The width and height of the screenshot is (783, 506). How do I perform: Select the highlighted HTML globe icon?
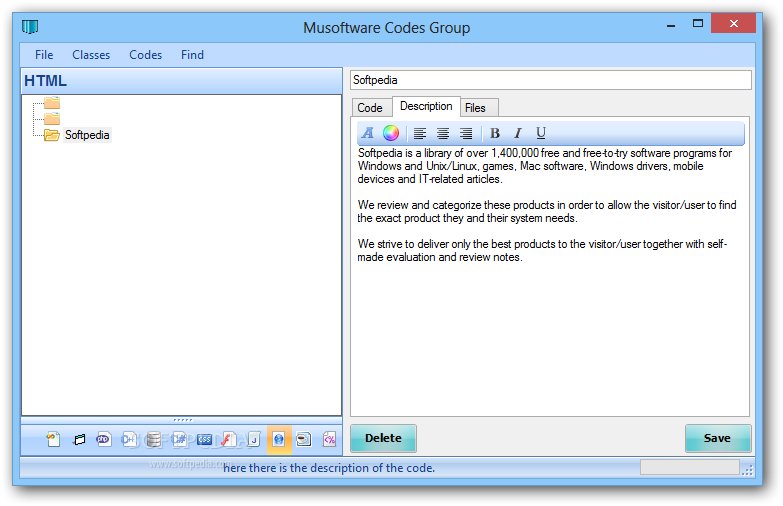coord(279,440)
